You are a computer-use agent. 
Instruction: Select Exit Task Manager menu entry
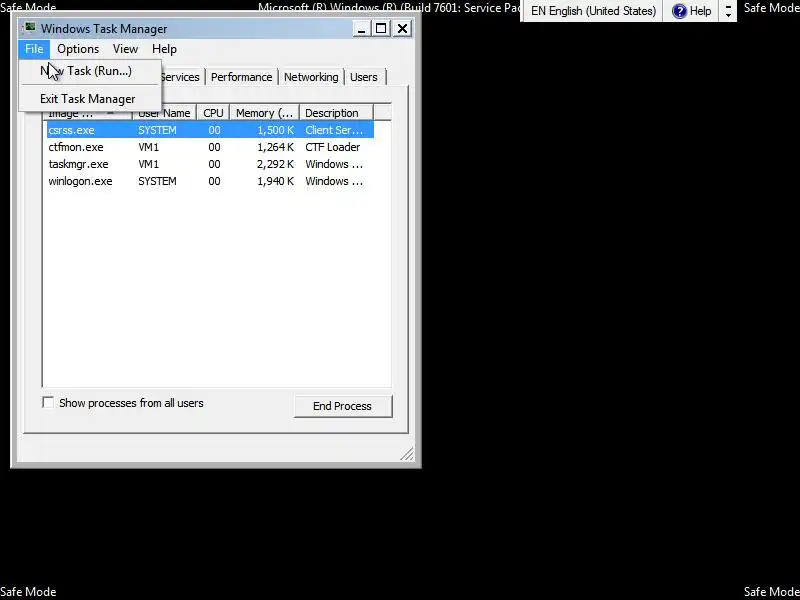(90, 99)
